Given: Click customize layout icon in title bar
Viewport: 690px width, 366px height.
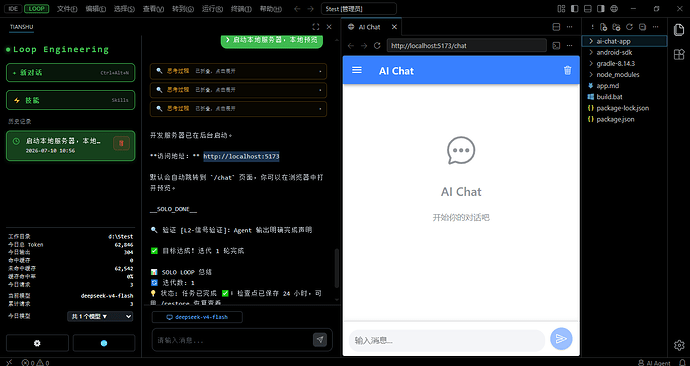Looking at the screenshot, I should (561, 8).
